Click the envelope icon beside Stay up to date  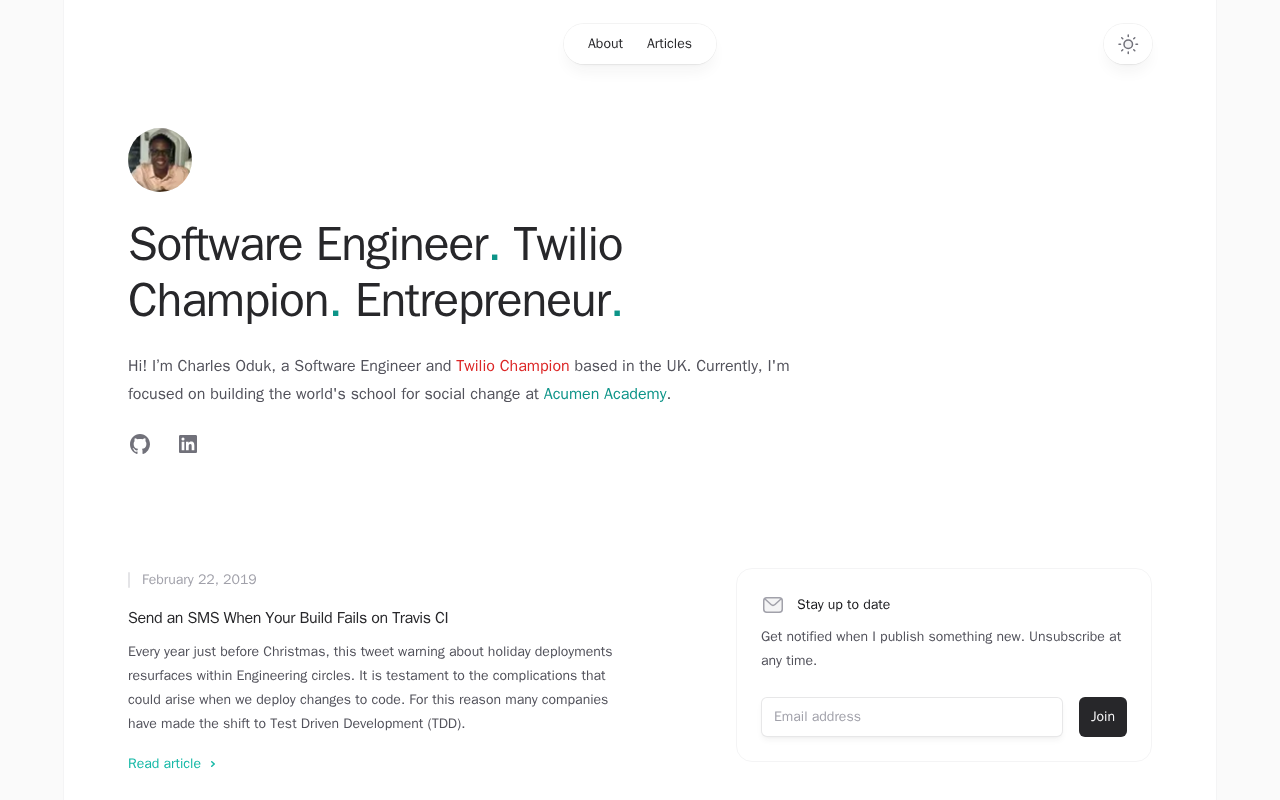click(x=773, y=605)
